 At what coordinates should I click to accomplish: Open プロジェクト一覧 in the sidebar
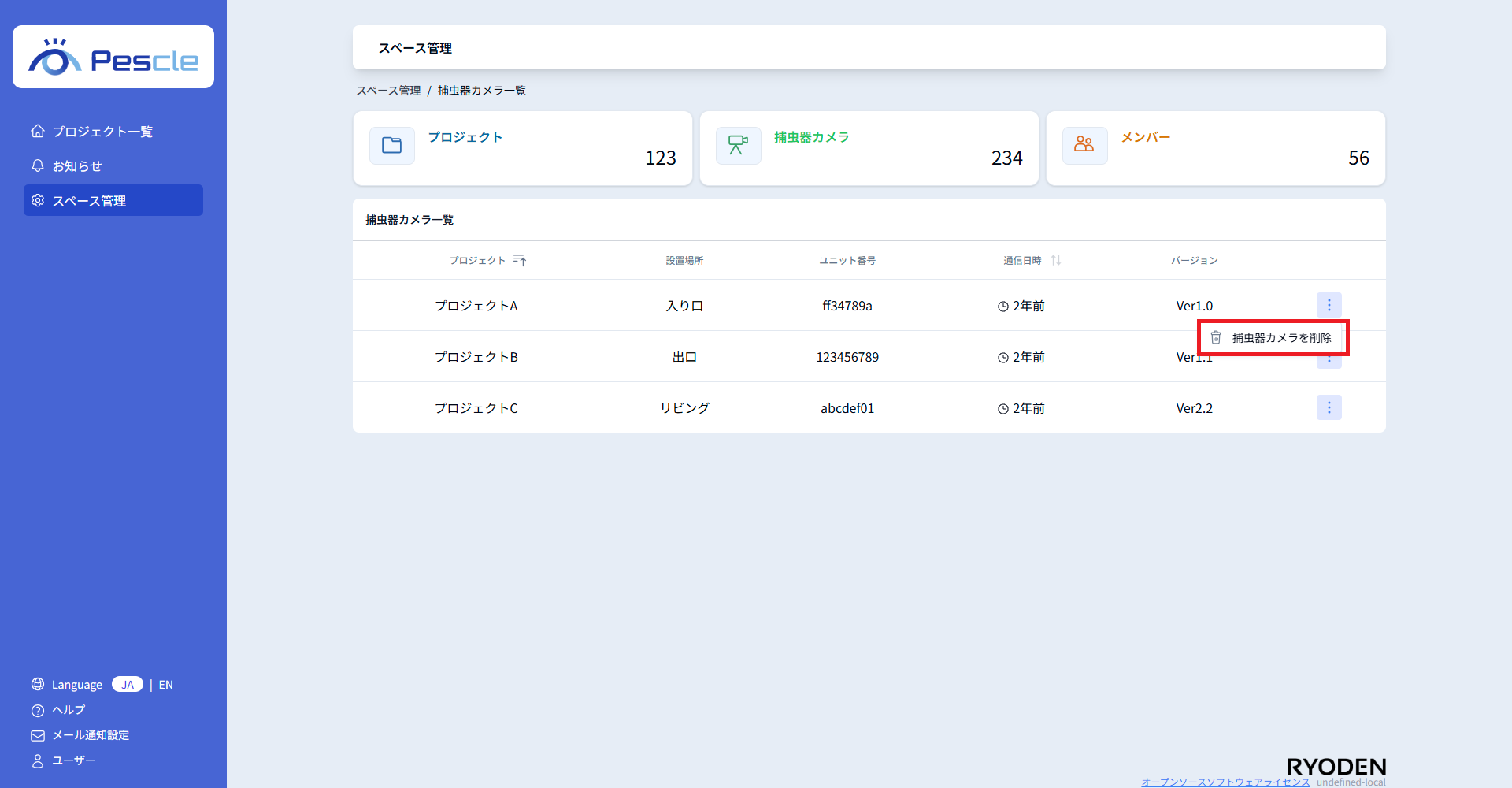point(102,132)
